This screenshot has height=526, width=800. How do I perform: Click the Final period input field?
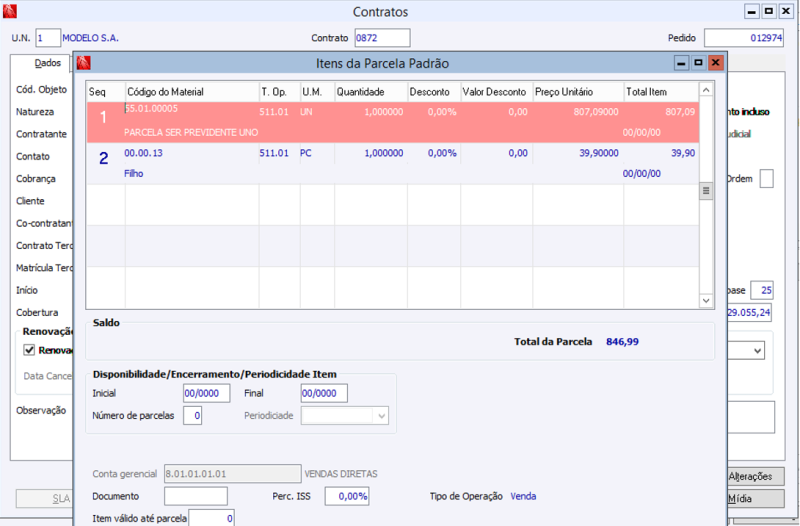(324, 393)
